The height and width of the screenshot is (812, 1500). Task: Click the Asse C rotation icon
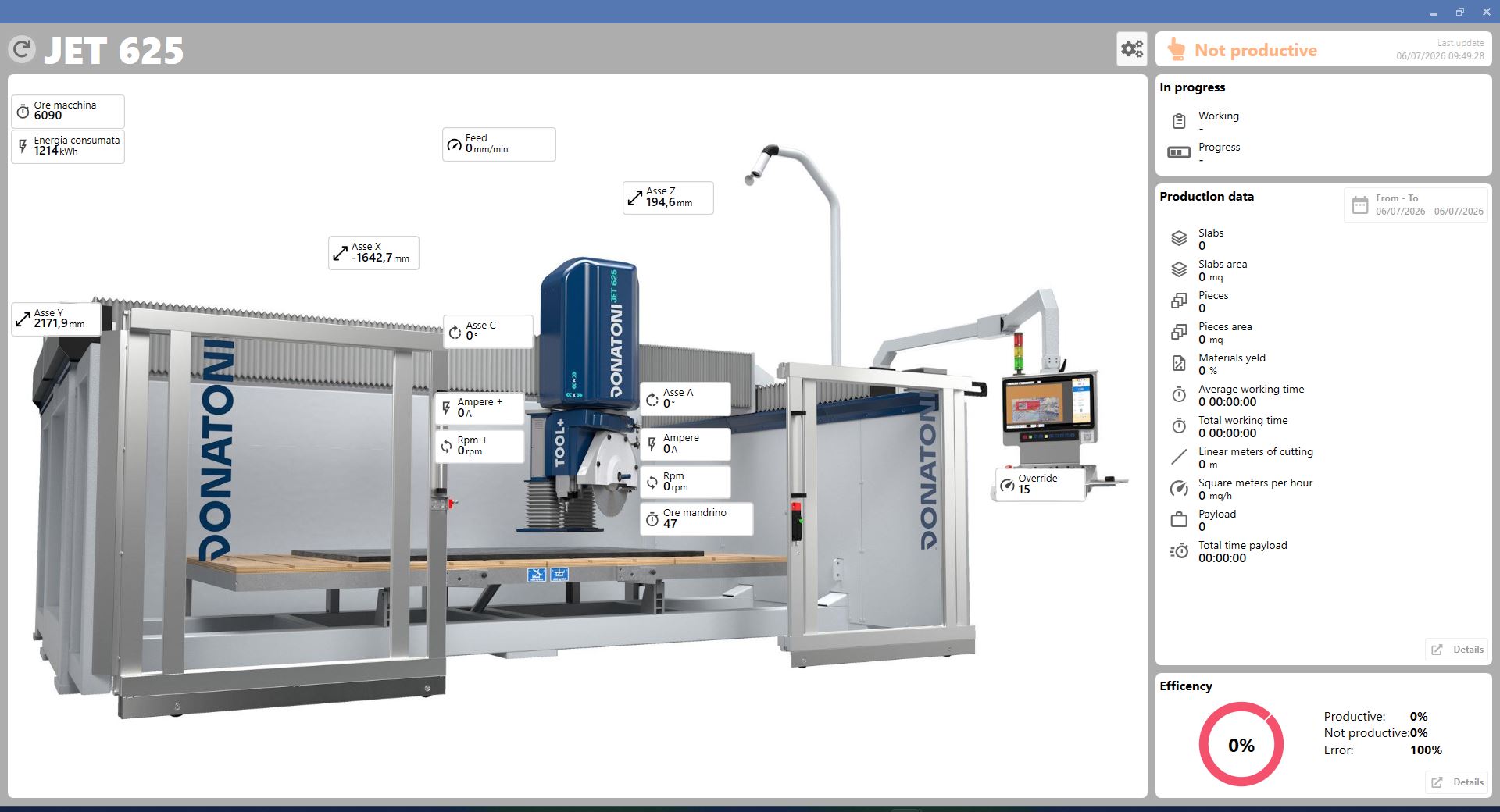tap(455, 332)
